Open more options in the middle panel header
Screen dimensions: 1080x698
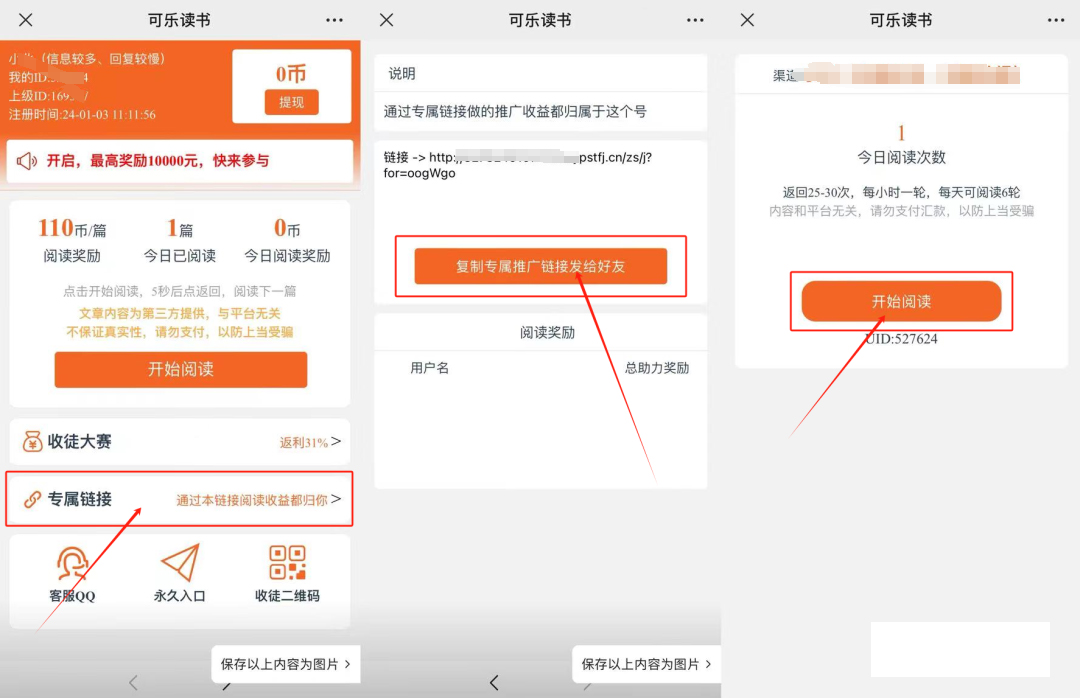(x=695, y=20)
